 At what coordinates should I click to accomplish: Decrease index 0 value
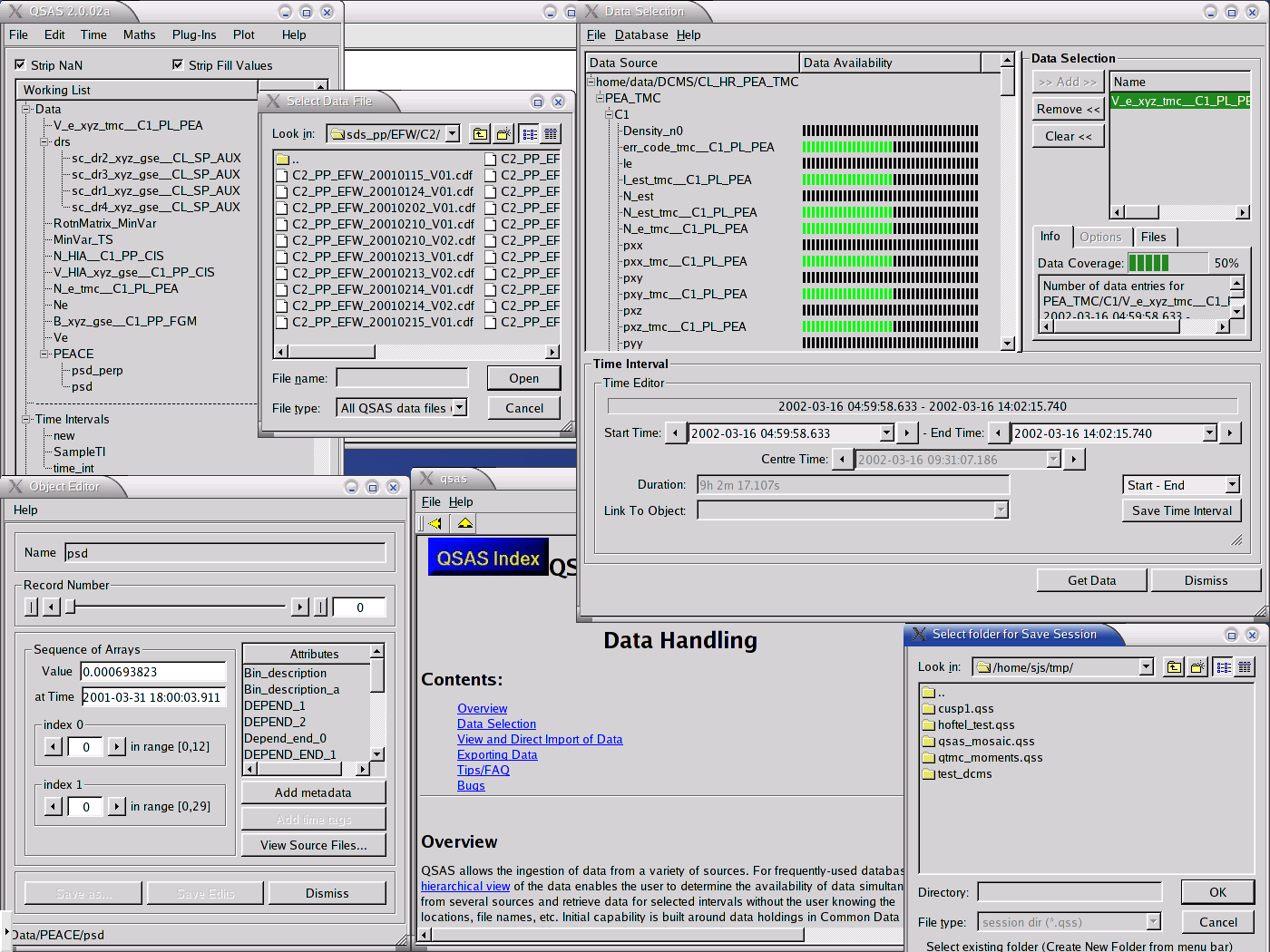click(54, 746)
